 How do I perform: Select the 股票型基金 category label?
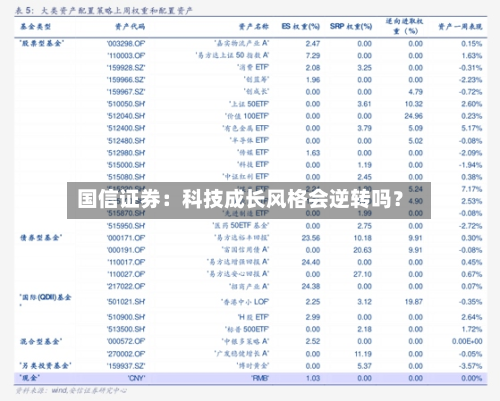[41, 43]
